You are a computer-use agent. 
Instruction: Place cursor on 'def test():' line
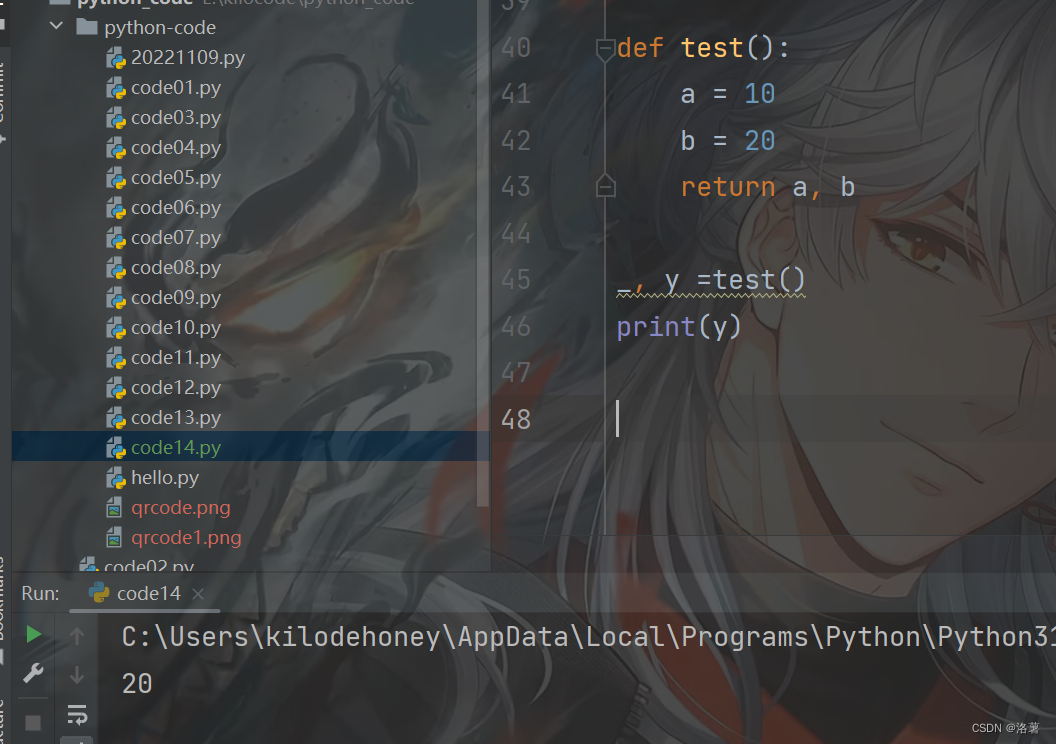[702, 48]
